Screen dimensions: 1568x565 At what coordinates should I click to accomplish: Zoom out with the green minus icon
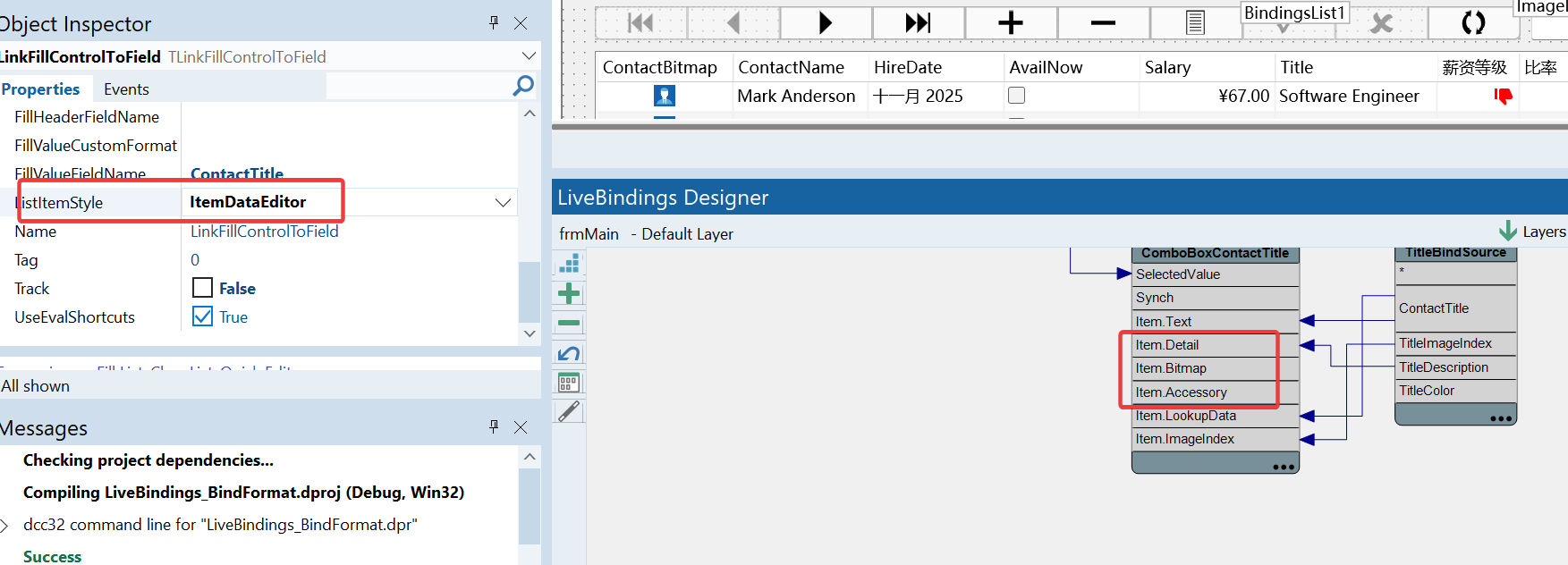click(569, 323)
